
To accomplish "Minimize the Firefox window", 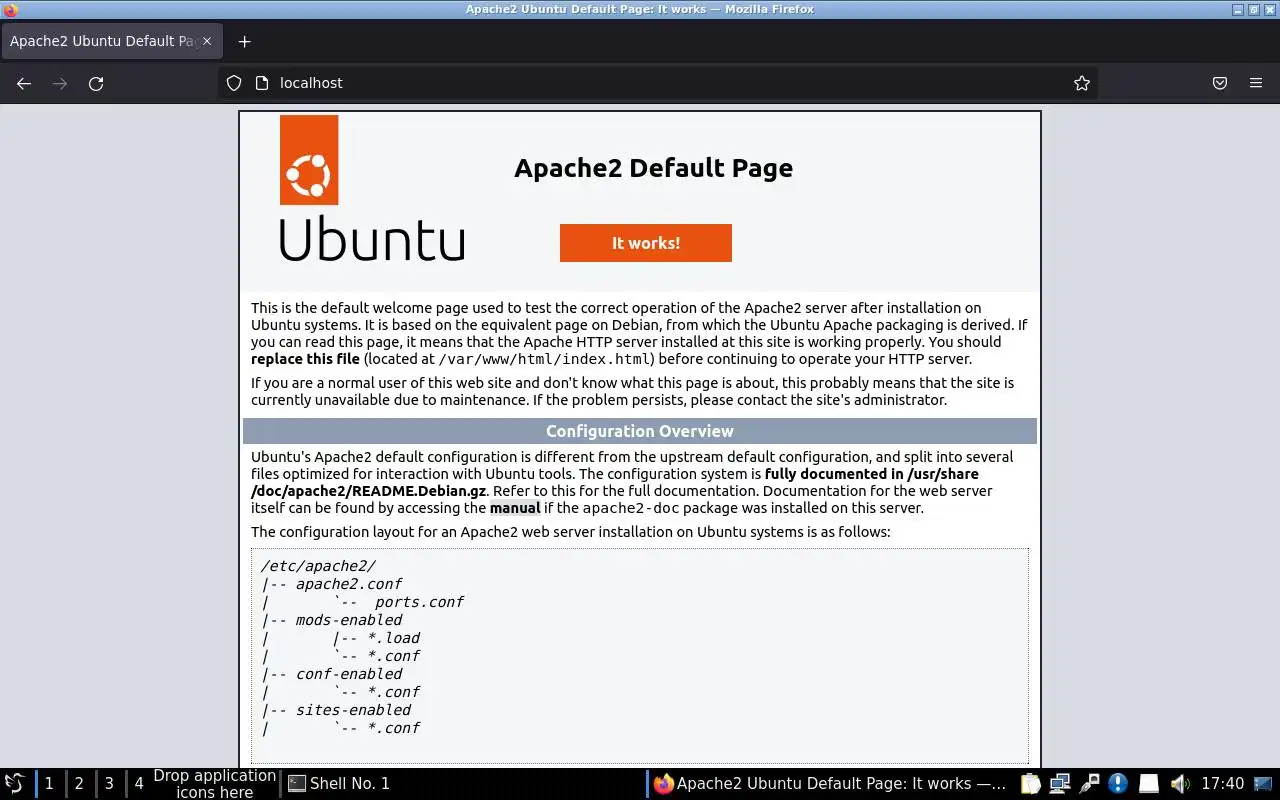I will click(1238, 10).
